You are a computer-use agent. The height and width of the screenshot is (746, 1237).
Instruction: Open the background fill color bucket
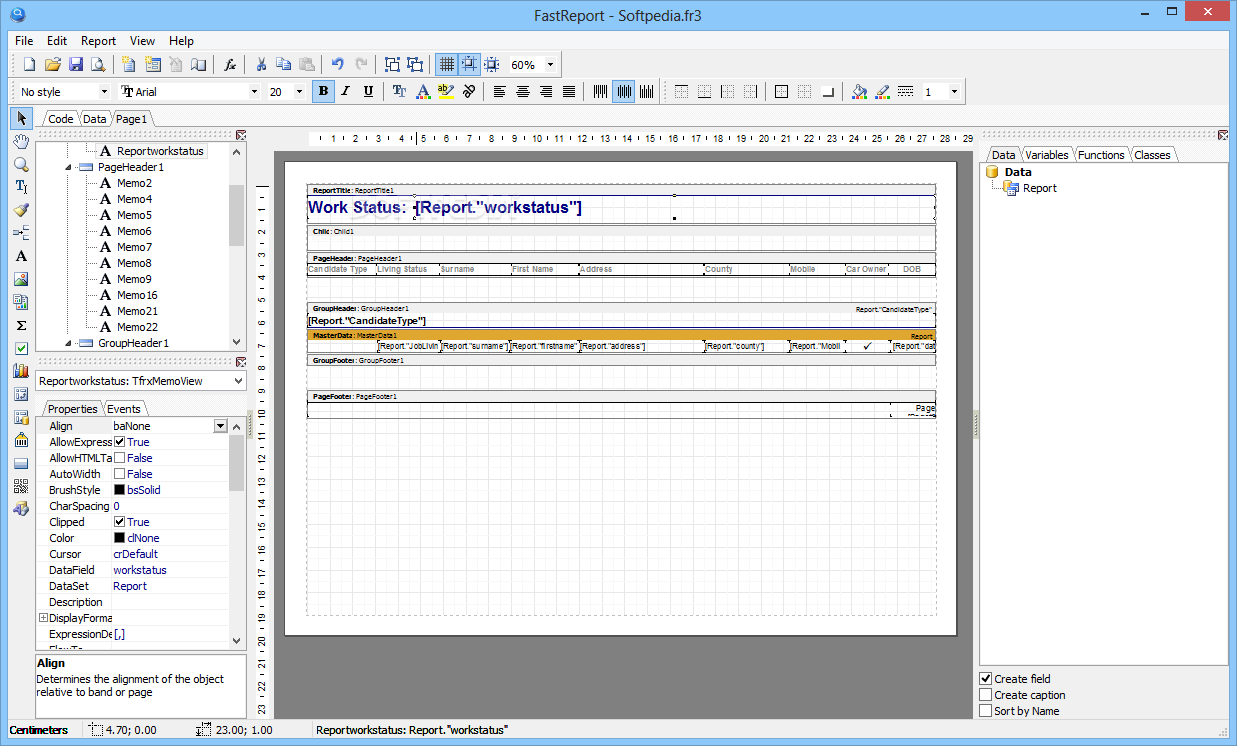[x=859, y=92]
